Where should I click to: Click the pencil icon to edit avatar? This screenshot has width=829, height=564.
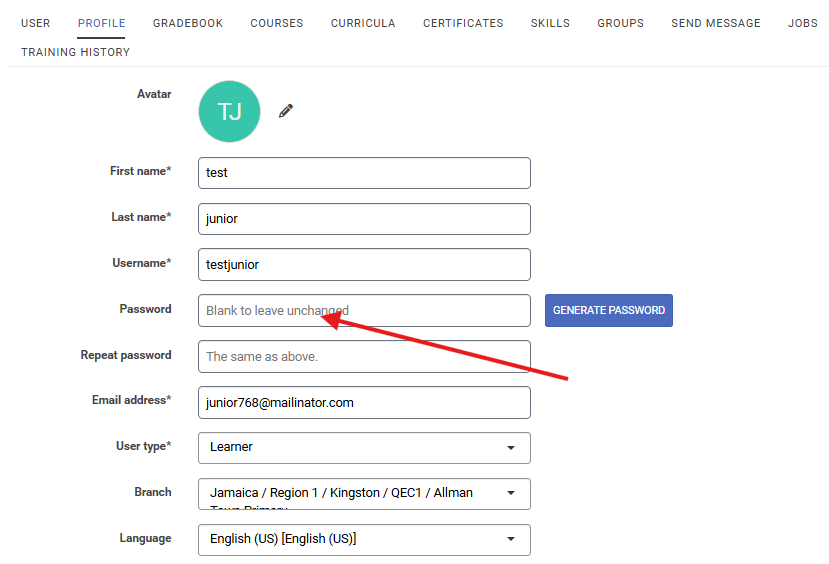286,111
